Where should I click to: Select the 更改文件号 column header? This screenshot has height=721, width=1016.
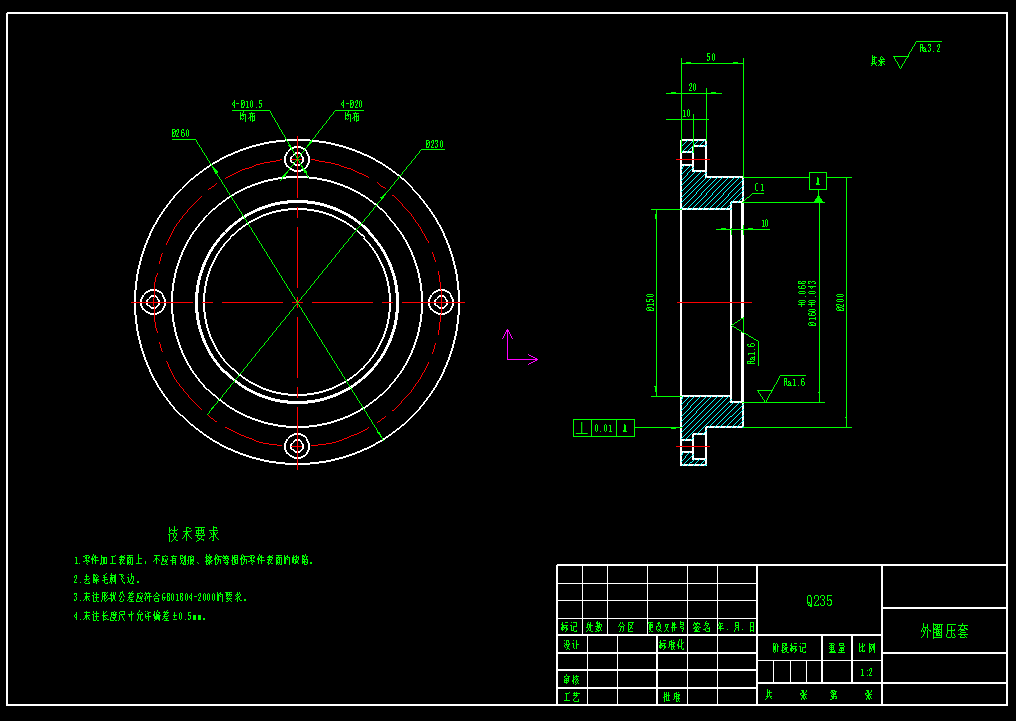click(666, 627)
